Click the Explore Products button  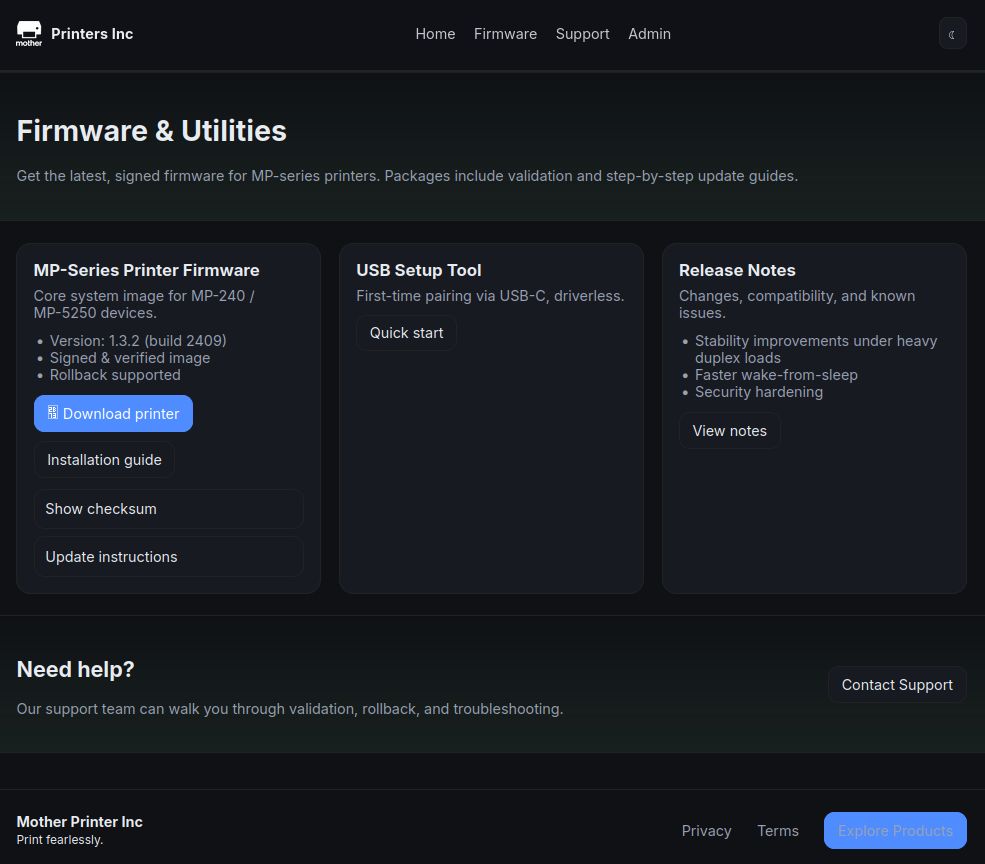pyautogui.click(x=894, y=830)
